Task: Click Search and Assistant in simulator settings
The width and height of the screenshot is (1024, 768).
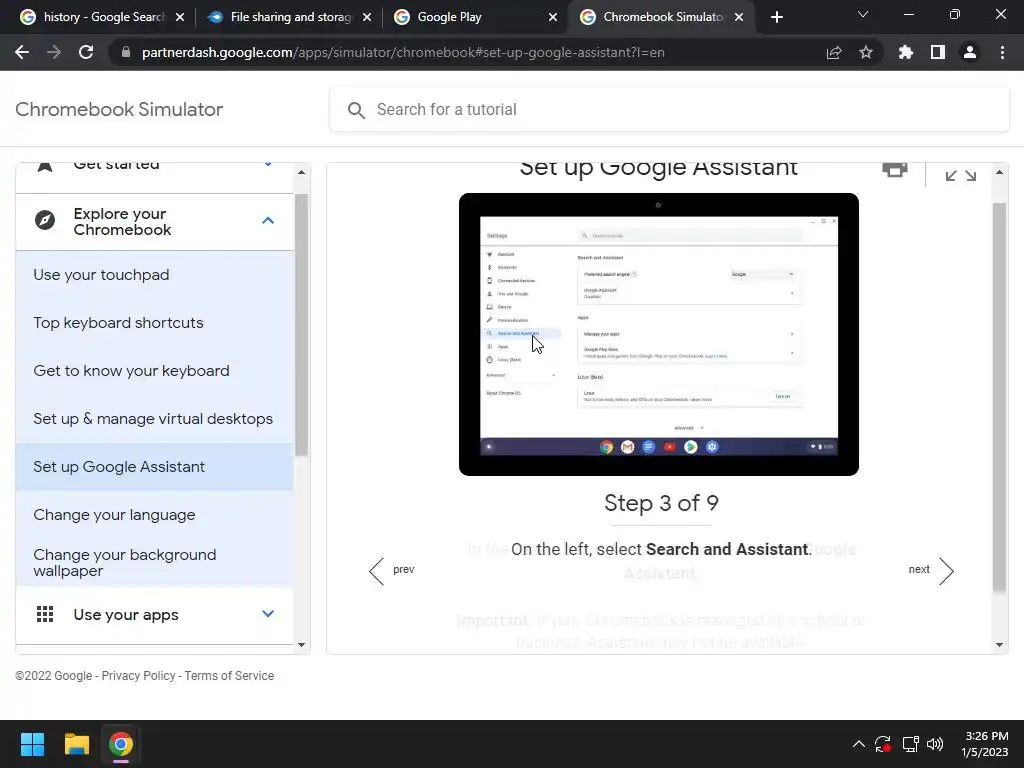Action: 522,333
